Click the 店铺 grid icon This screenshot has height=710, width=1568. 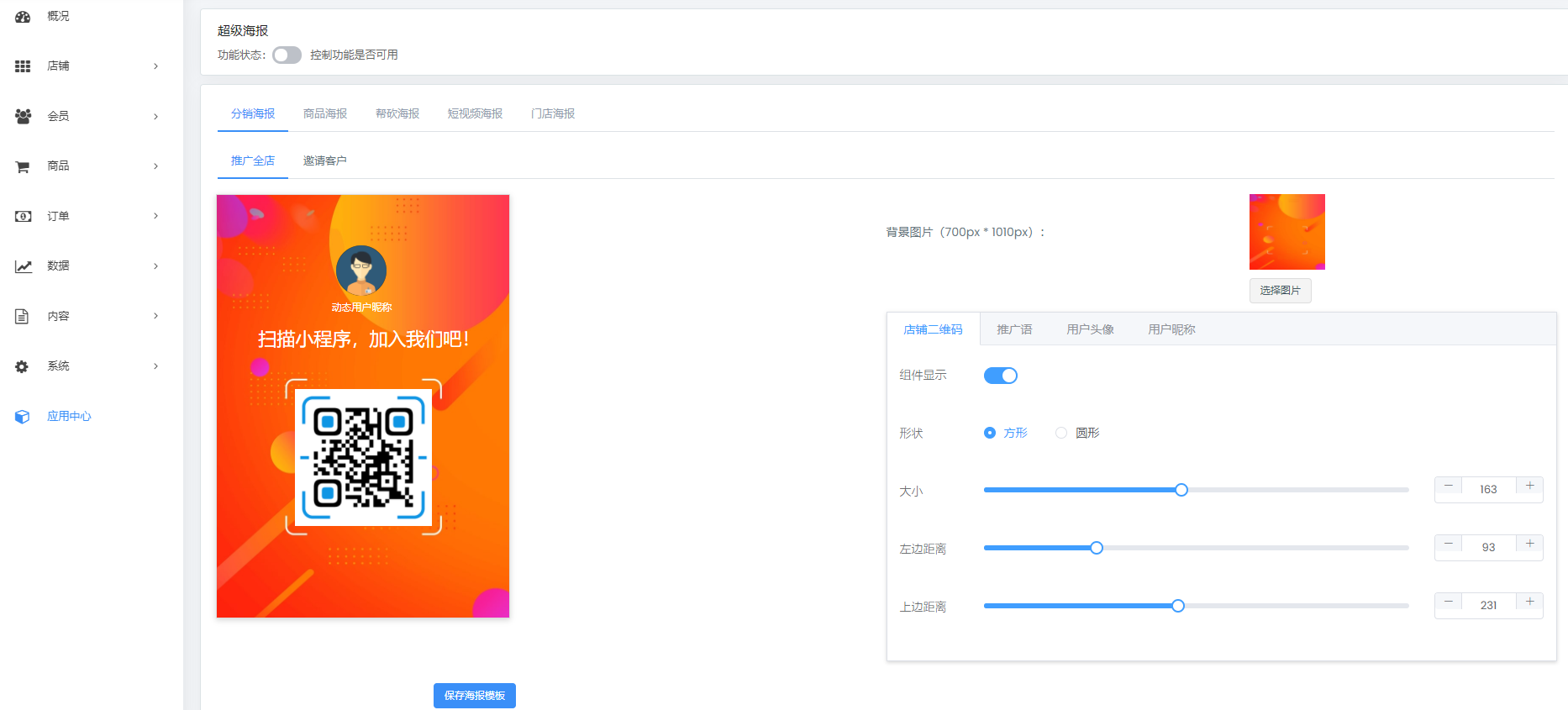(x=23, y=66)
